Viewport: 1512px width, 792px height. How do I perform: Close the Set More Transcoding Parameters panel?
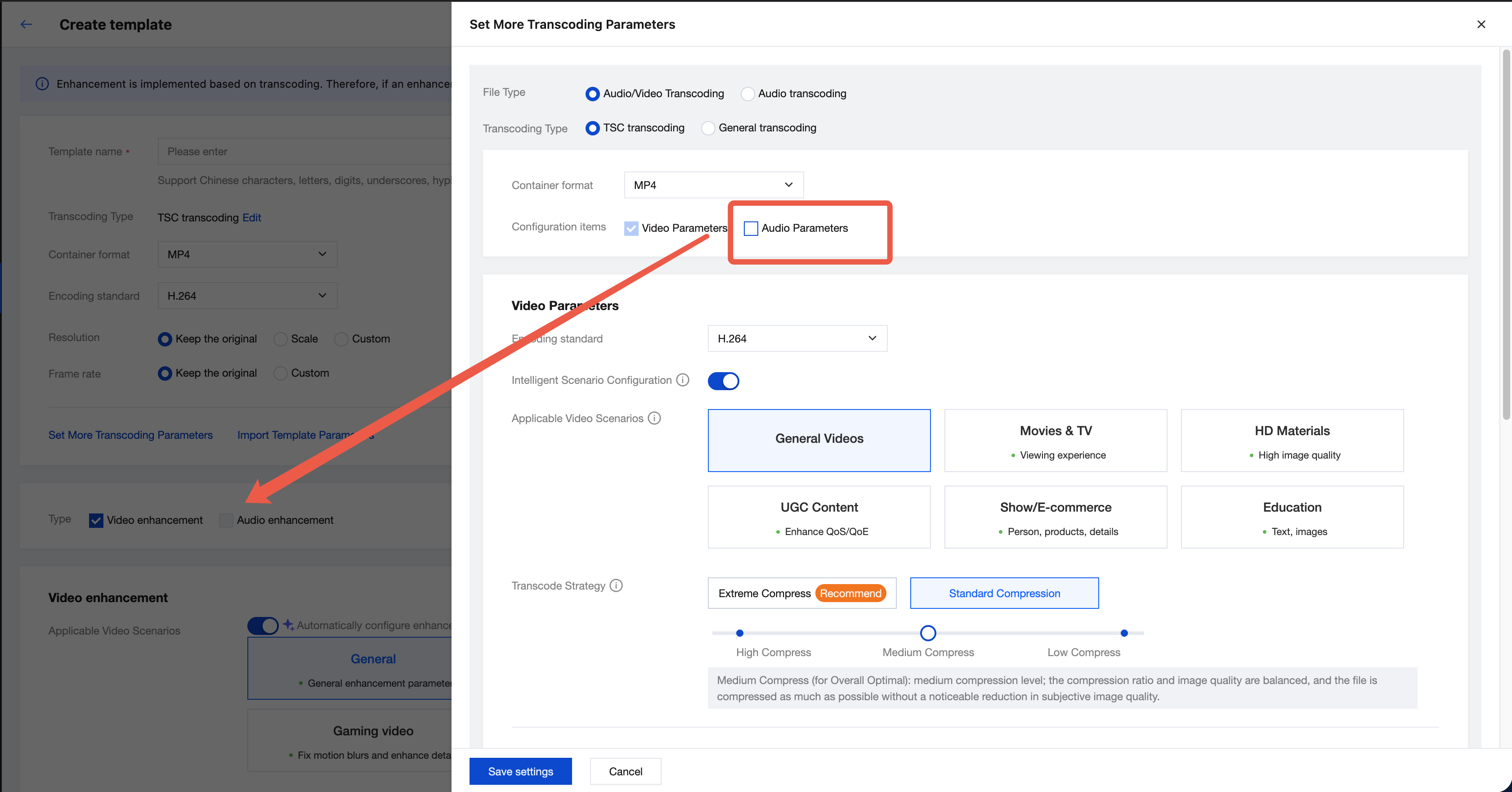[1481, 24]
